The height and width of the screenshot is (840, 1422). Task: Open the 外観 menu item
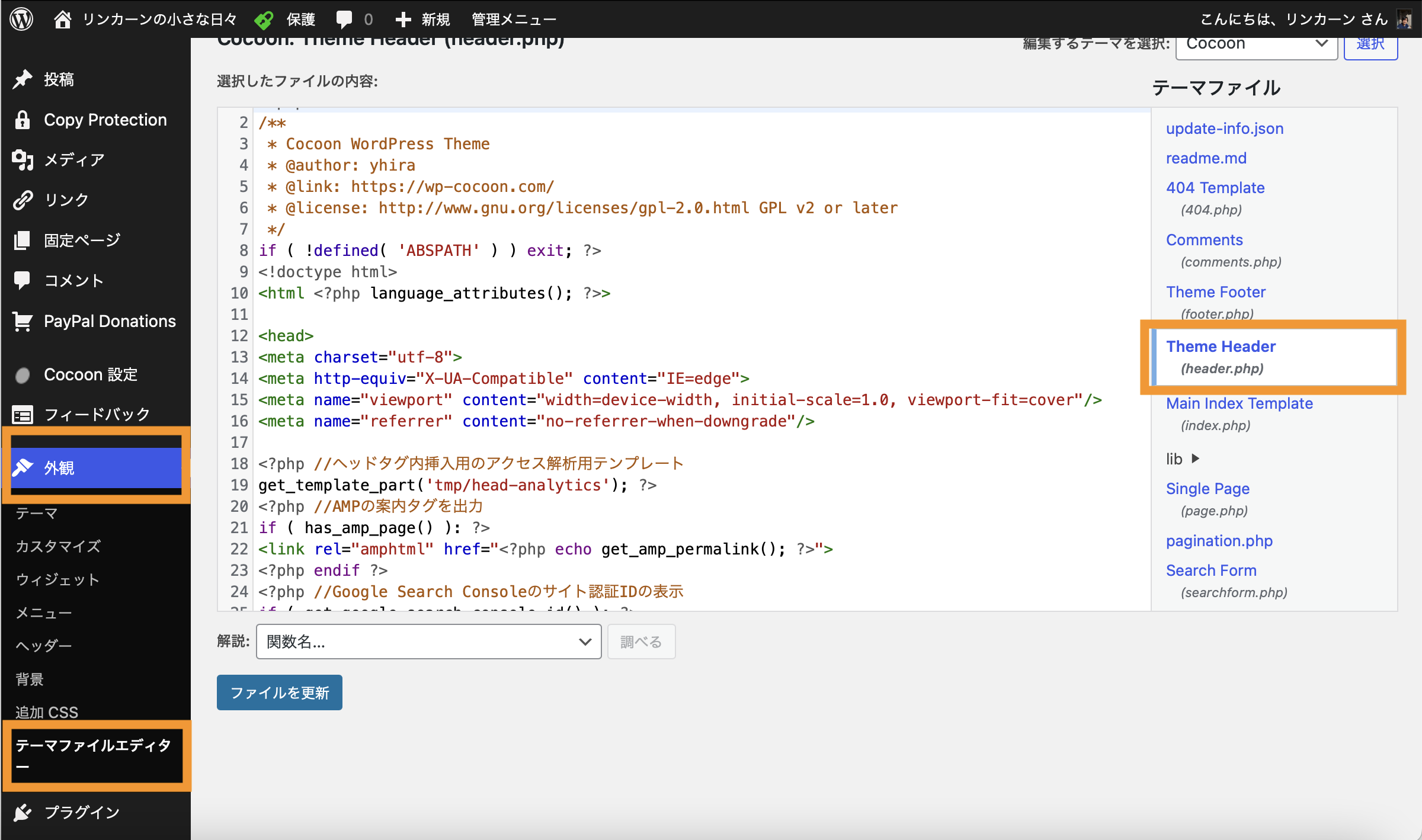[x=96, y=467]
